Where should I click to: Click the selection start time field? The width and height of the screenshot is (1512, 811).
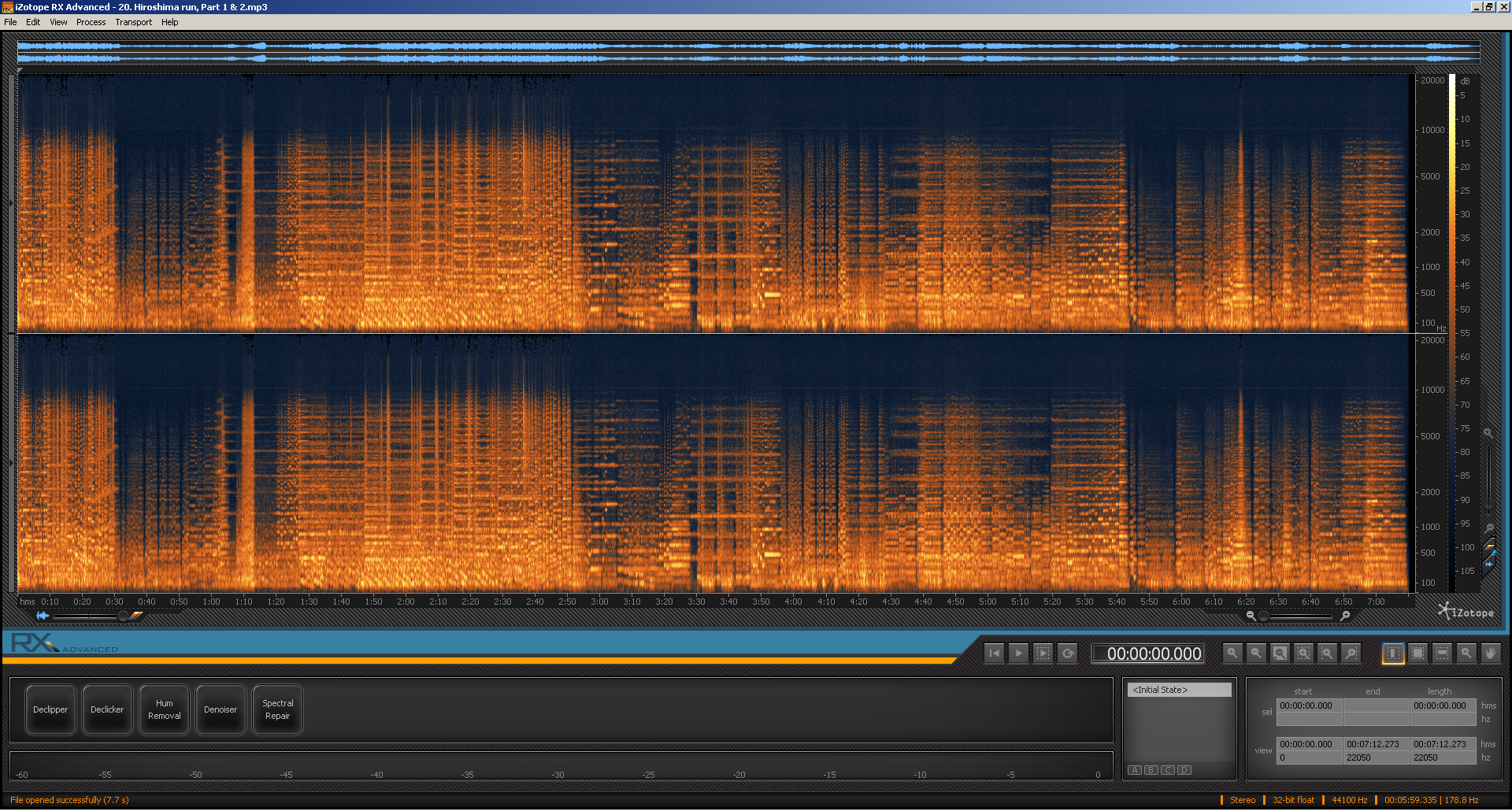pyautogui.click(x=1309, y=705)
